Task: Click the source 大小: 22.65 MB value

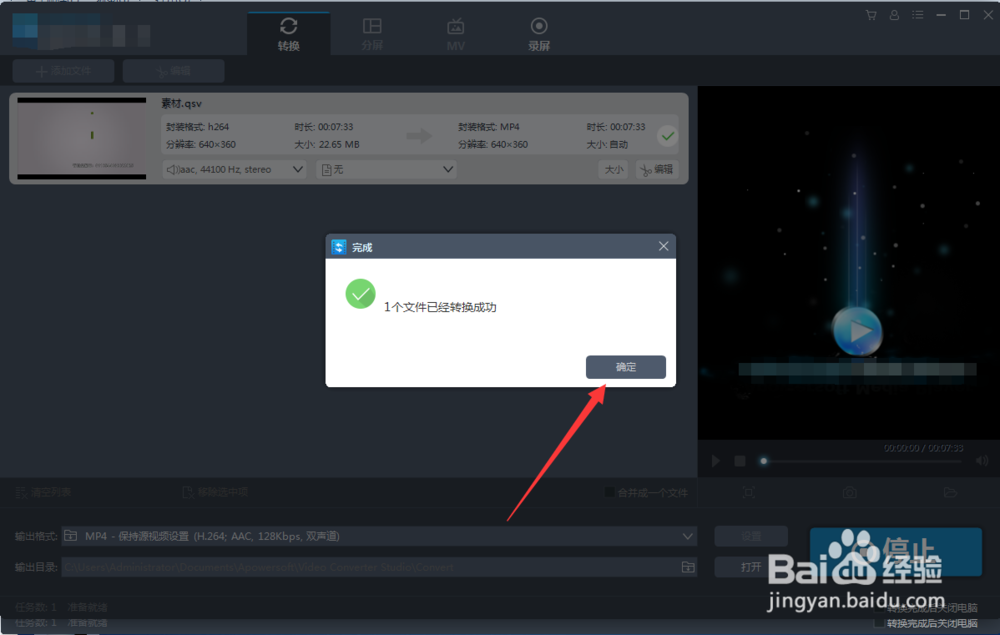Action: click(x=327, y=145)
